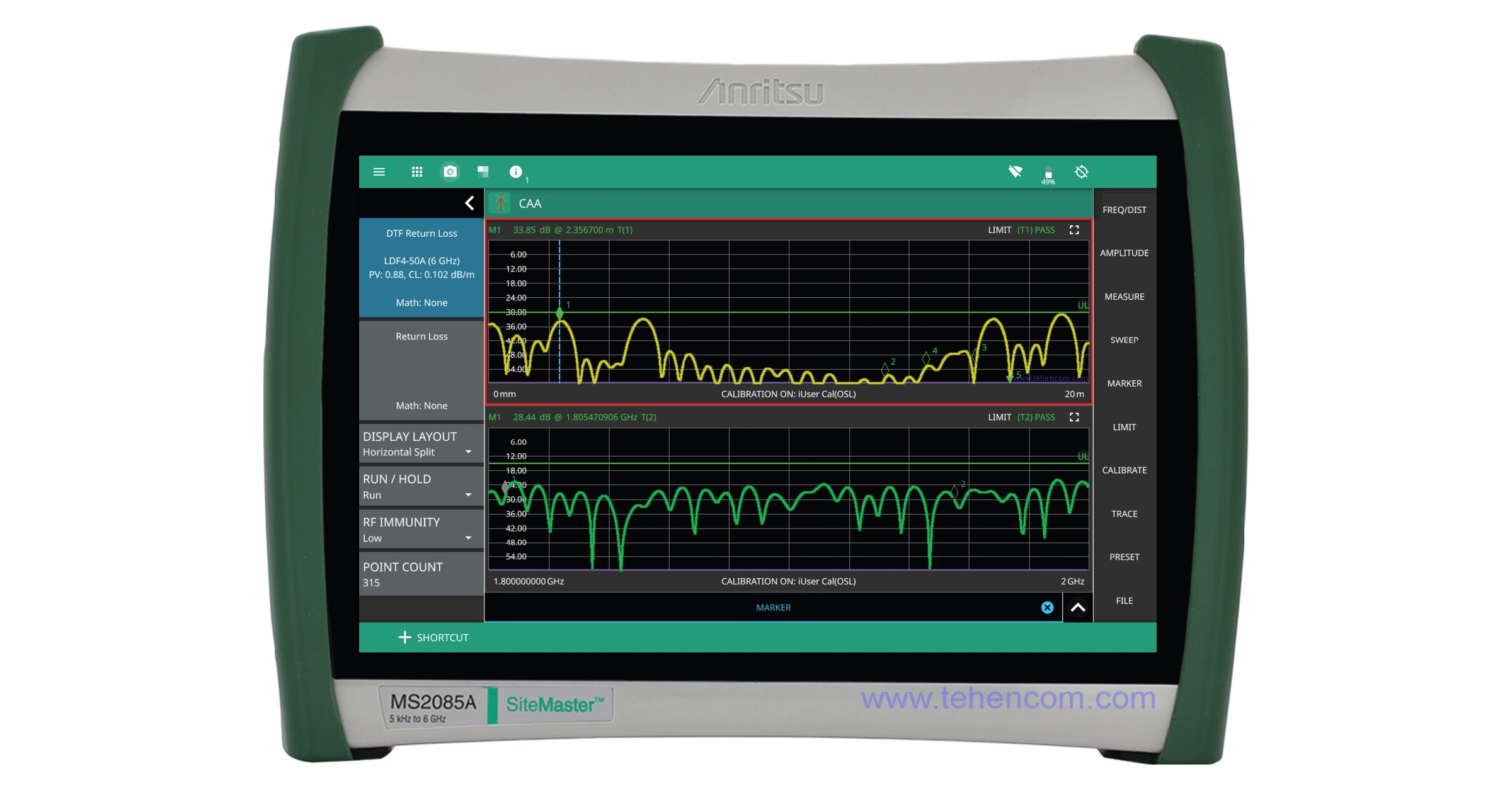Click the LDF4-50A (6 GHz) cable label
The image size is (1512, 791).
point(421,261)
